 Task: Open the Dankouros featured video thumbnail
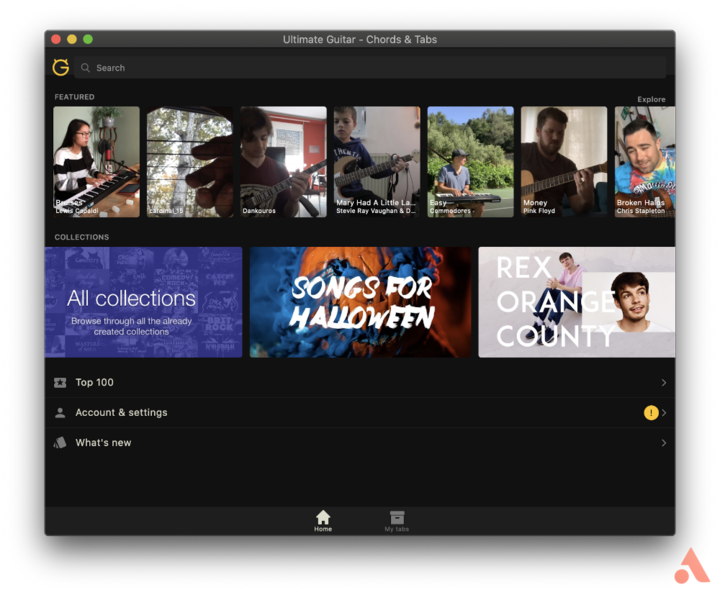(283, 162)
